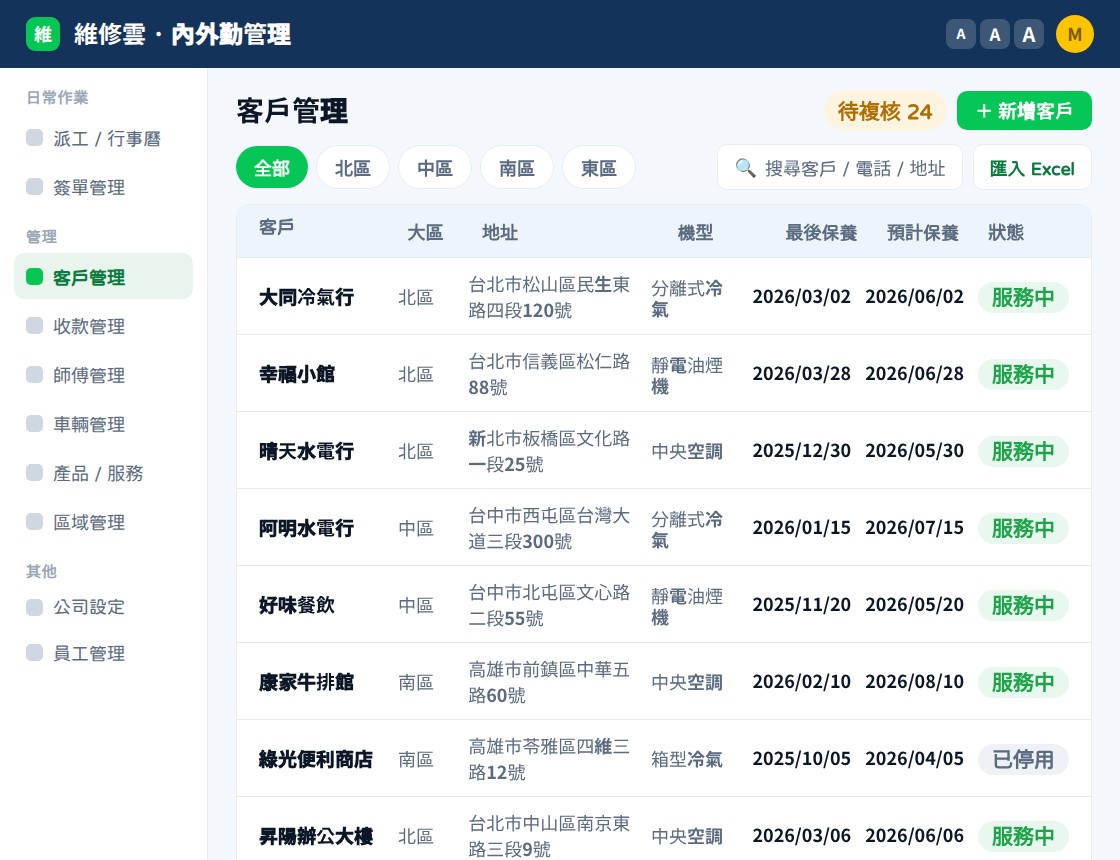
Task: Sort by the 大區 column header
Action: pyautogui.click(x=425, y=232)
